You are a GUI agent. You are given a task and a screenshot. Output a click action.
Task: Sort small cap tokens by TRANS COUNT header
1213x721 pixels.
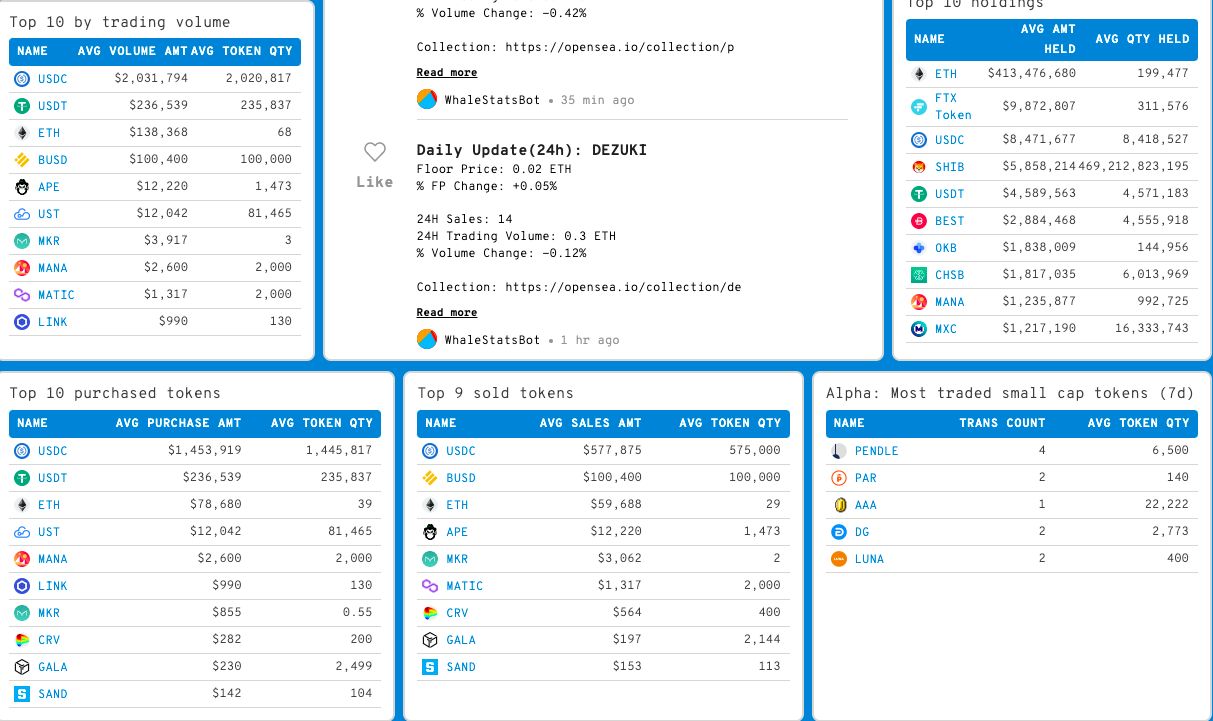[1002, 423]
